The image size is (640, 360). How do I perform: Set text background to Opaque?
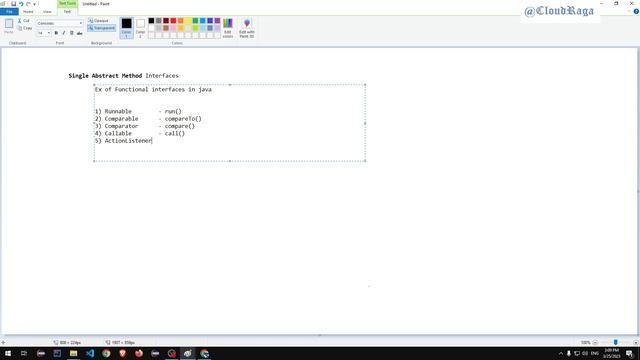coord(98,20)
